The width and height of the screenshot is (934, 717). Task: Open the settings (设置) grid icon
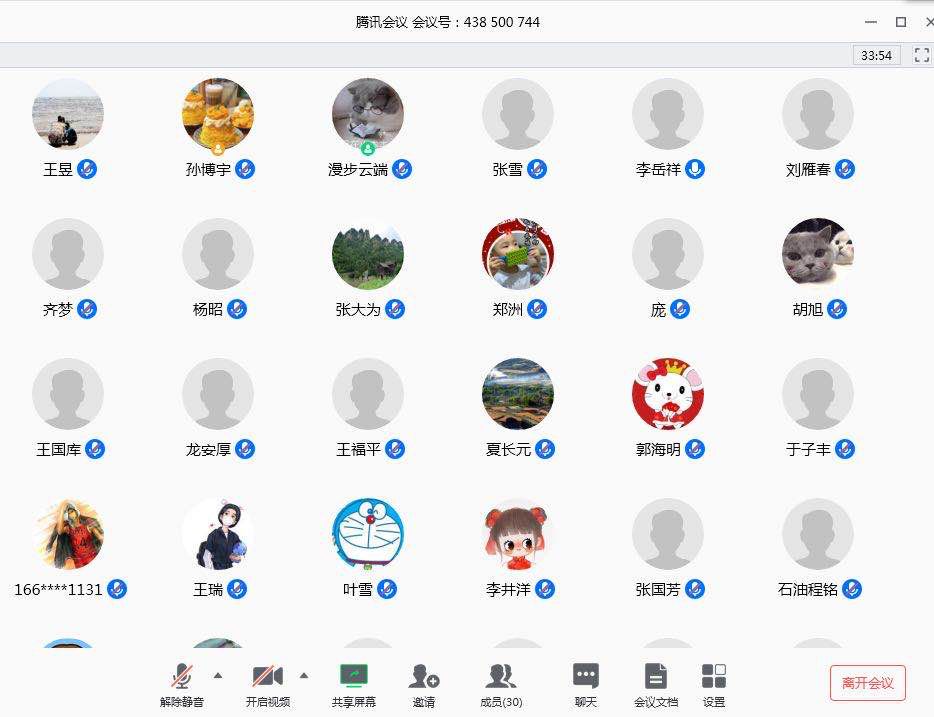[x=714, y=677]
